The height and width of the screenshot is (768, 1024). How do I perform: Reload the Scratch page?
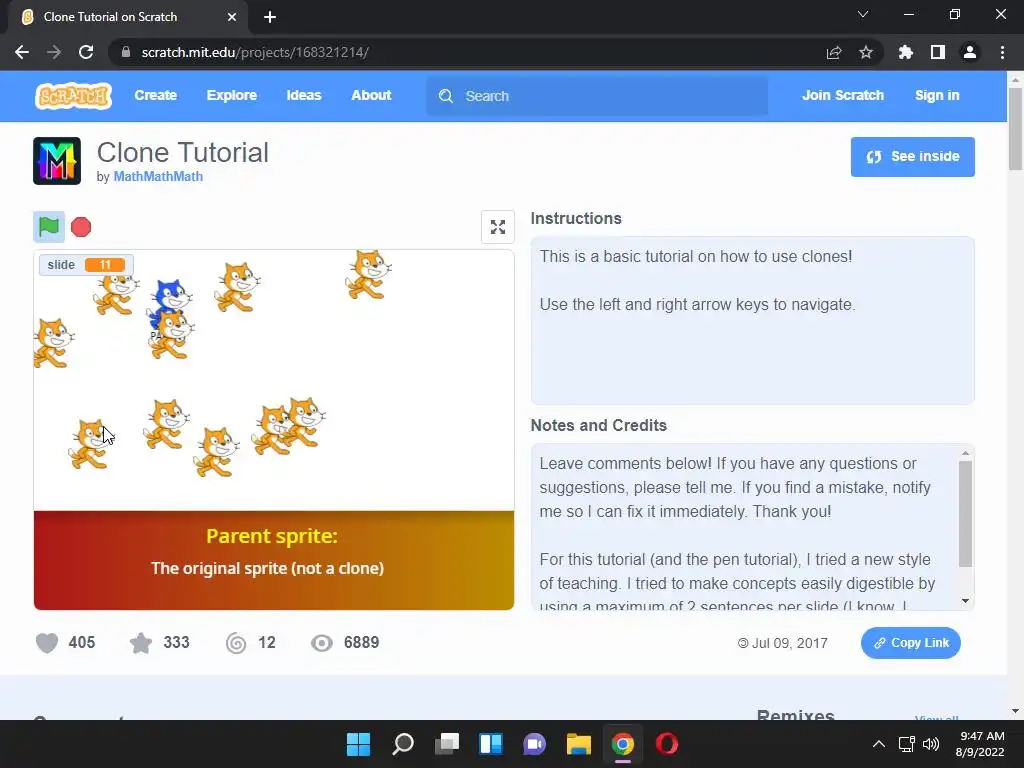[86, 52]
